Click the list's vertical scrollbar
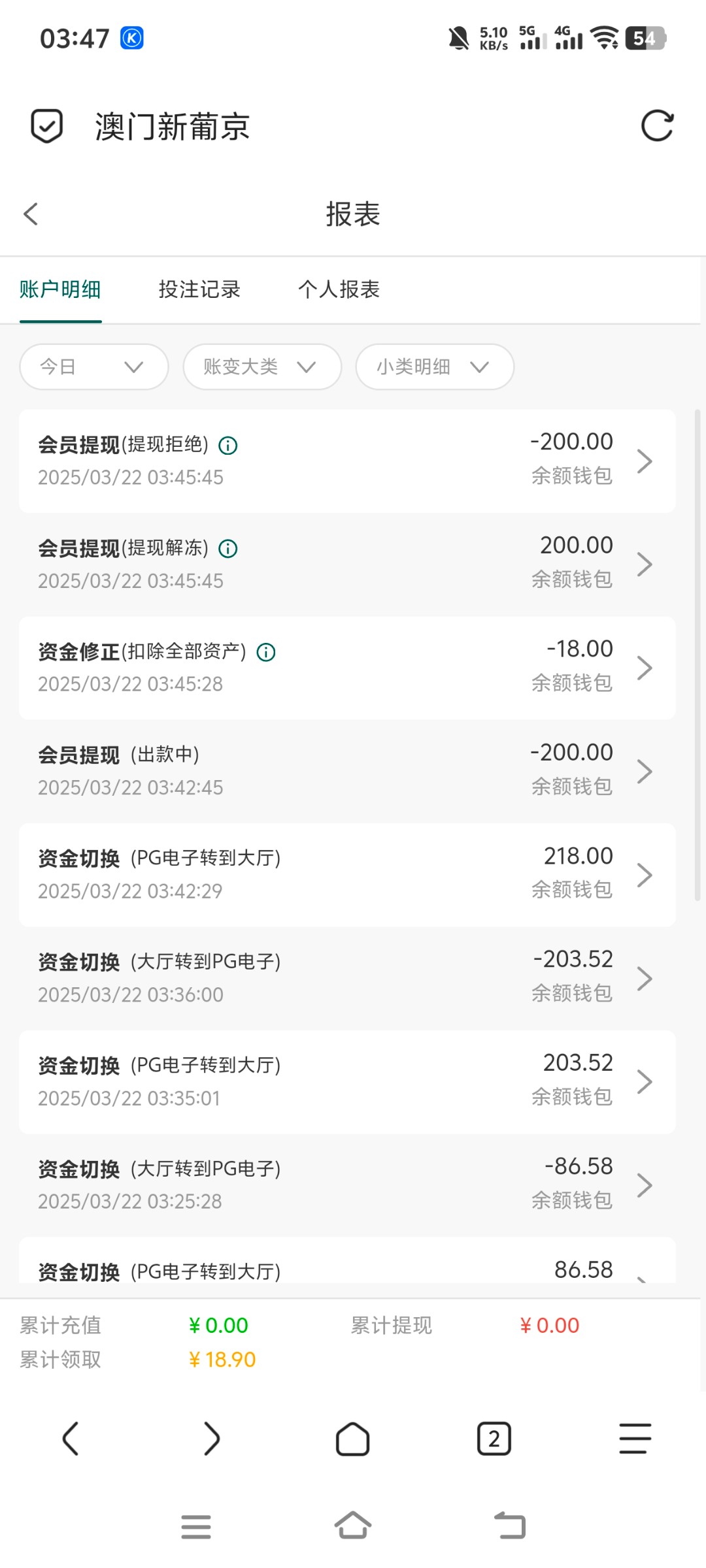 [698, 653]
